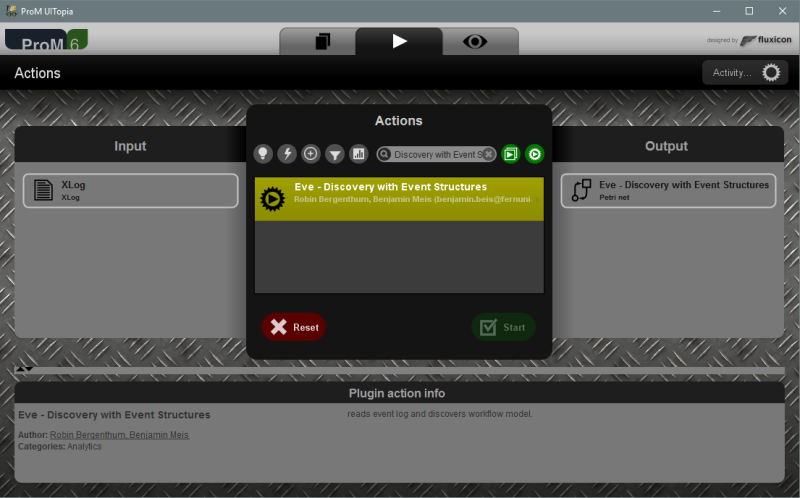Close the ProM UITopia window
Screen dimensions: 800x498
click(782, 11)
